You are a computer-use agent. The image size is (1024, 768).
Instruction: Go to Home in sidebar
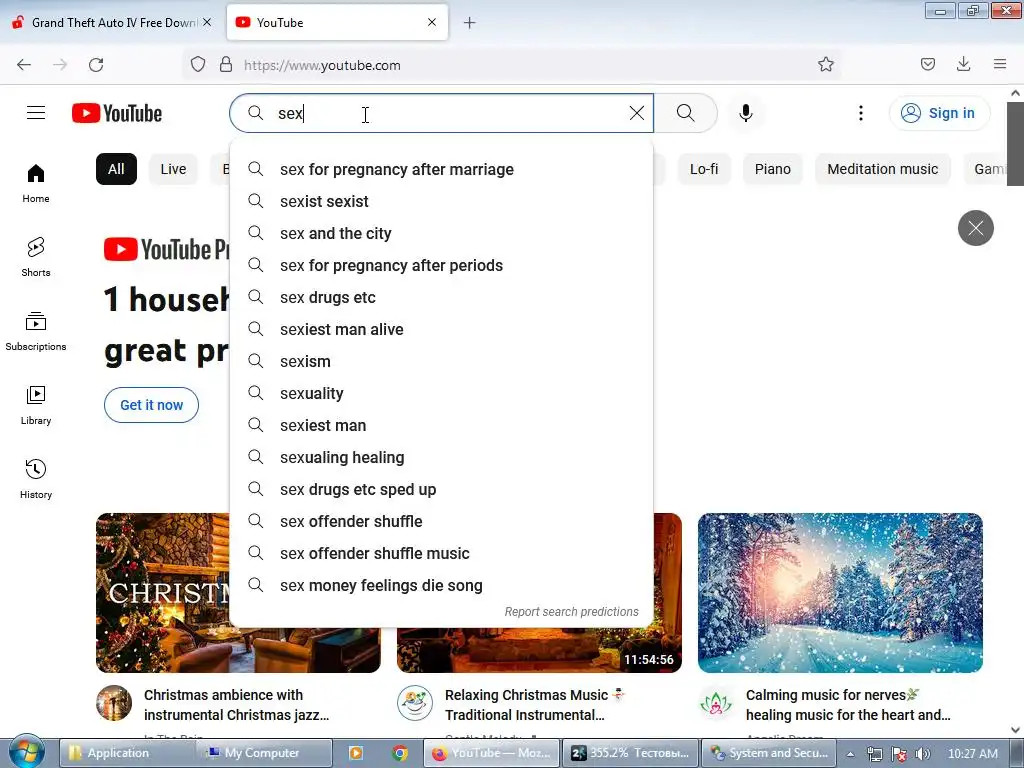(36, 184)
